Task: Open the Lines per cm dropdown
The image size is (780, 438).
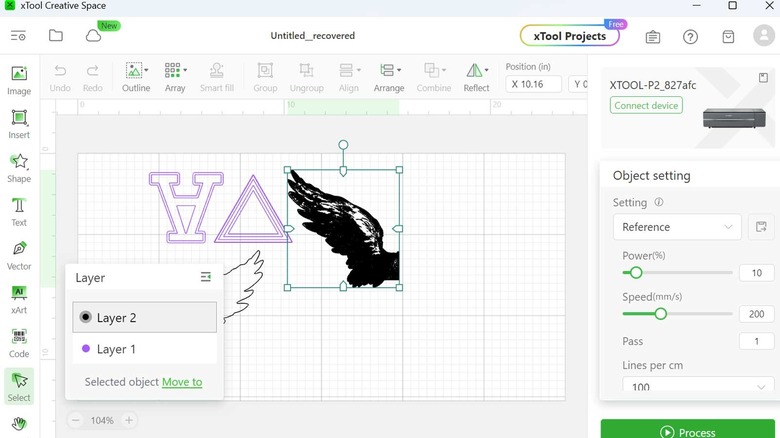Action: [x=698, y=384]
